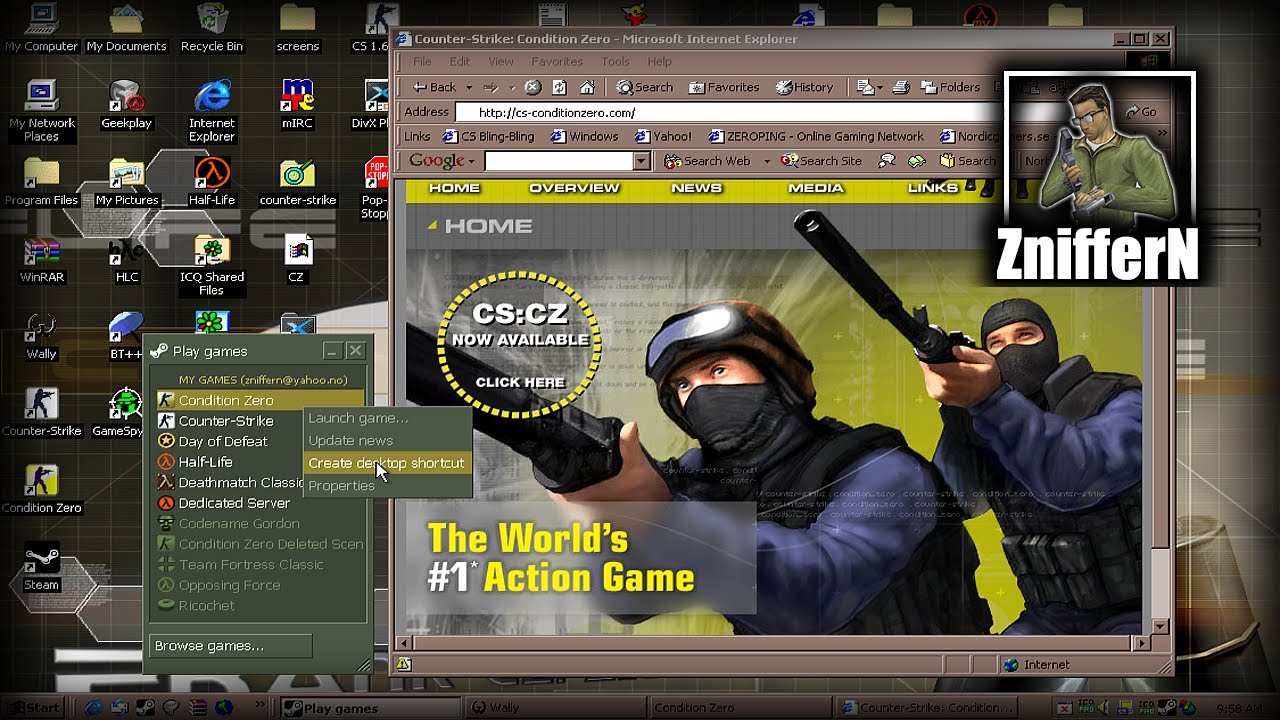Go to the IE Home page icon
Viewport: 1280px width, 720px height.
[x=587, y=87]
